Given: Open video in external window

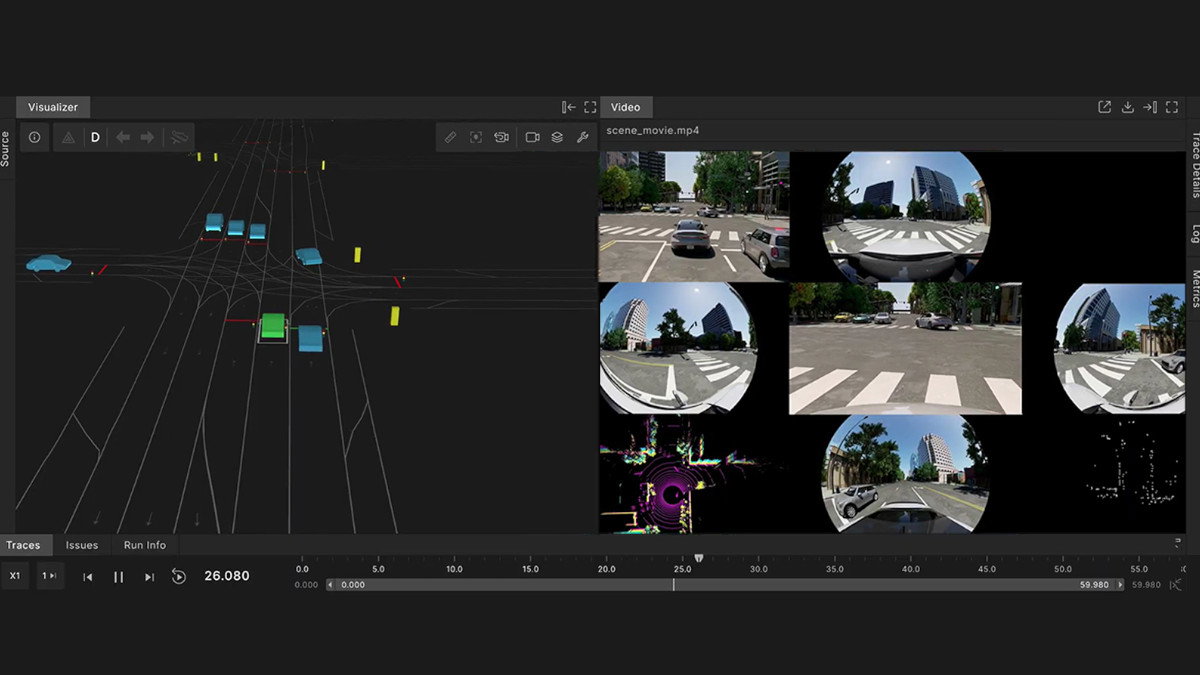Looking at the screenshot, I should [x=1105, y=107].
